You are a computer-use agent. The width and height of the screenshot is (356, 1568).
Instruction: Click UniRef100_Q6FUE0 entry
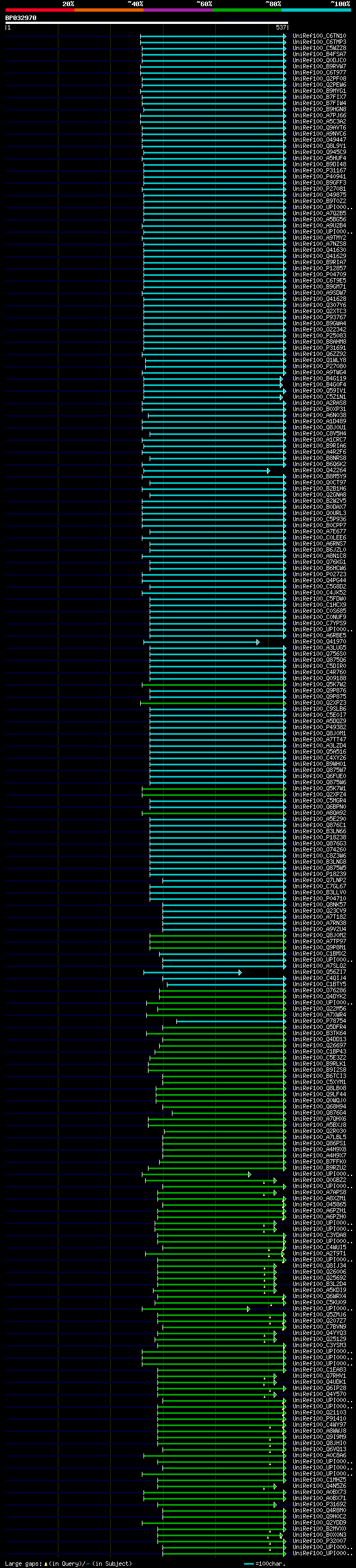319,776
